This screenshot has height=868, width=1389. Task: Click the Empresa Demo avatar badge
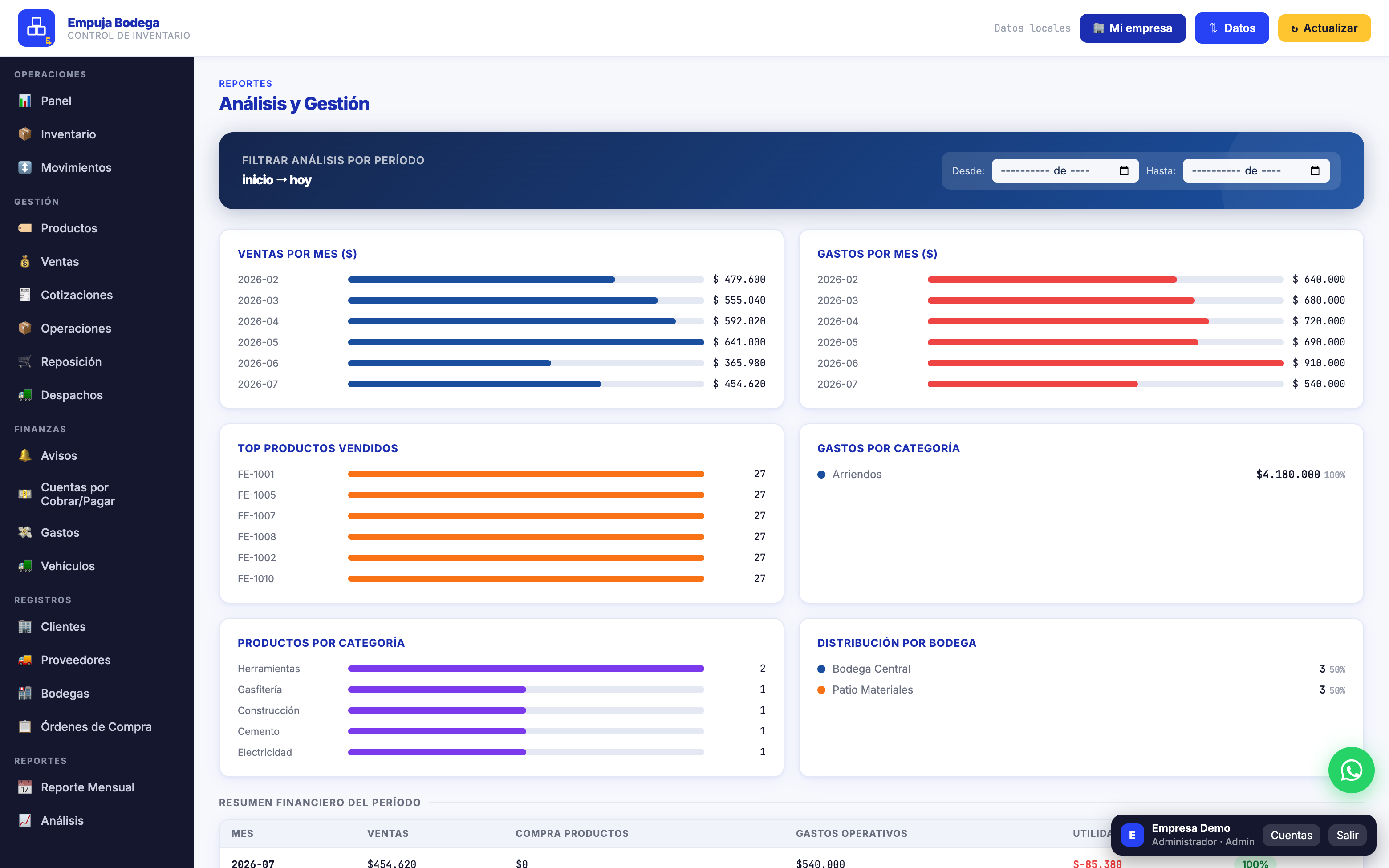click(1132, 835)
